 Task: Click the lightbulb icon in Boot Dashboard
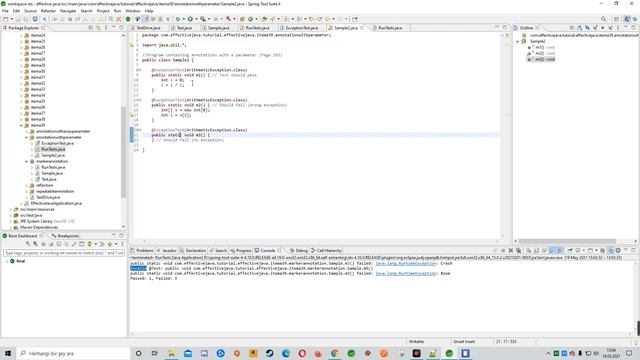coord(89,244)
